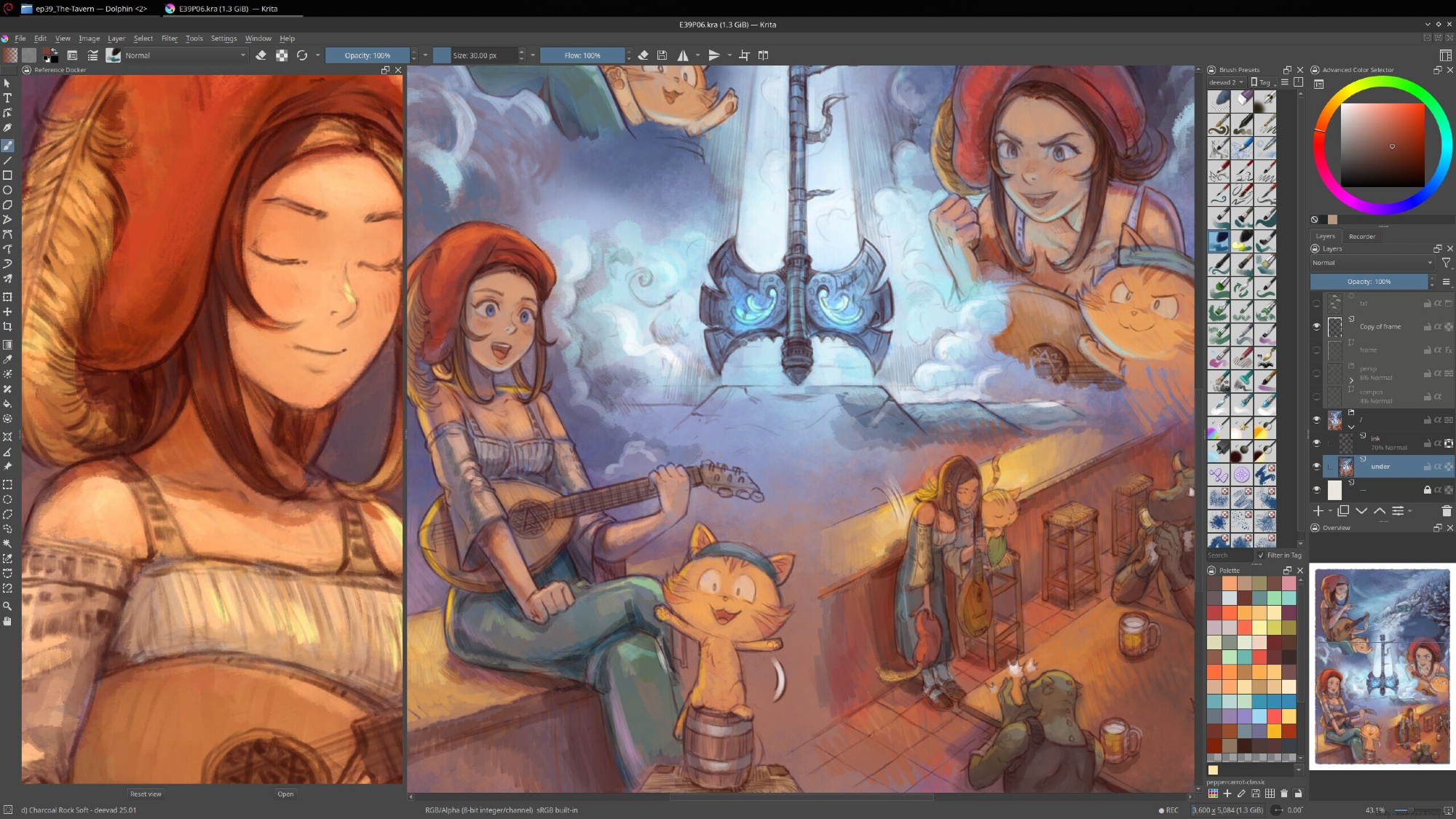This screenshot has height=819, width=1456.
Task: Toggle 'Filter in Tag' checkbox
Action: 1261,555
